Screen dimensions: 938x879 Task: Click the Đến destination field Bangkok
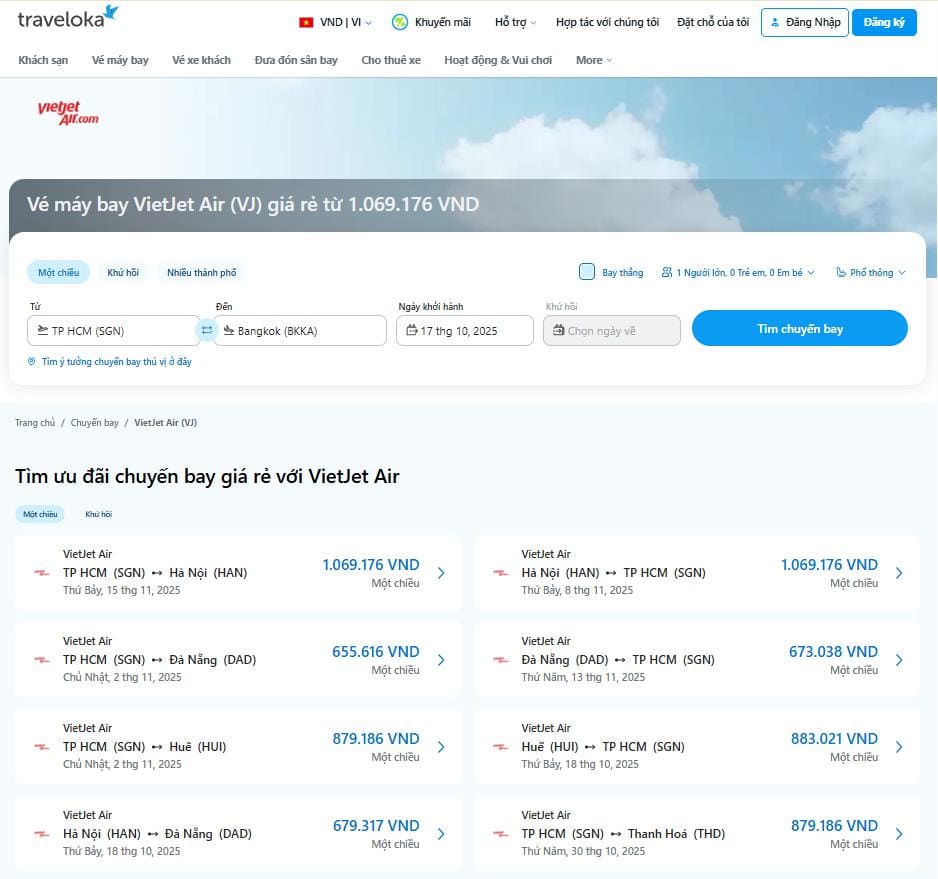point(300,331)
